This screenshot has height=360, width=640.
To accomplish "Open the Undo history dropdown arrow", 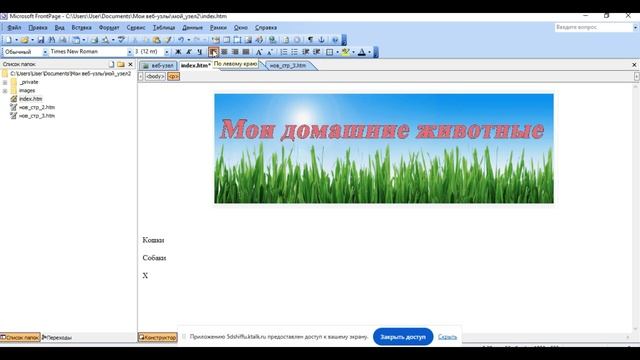I will (189, 40).
